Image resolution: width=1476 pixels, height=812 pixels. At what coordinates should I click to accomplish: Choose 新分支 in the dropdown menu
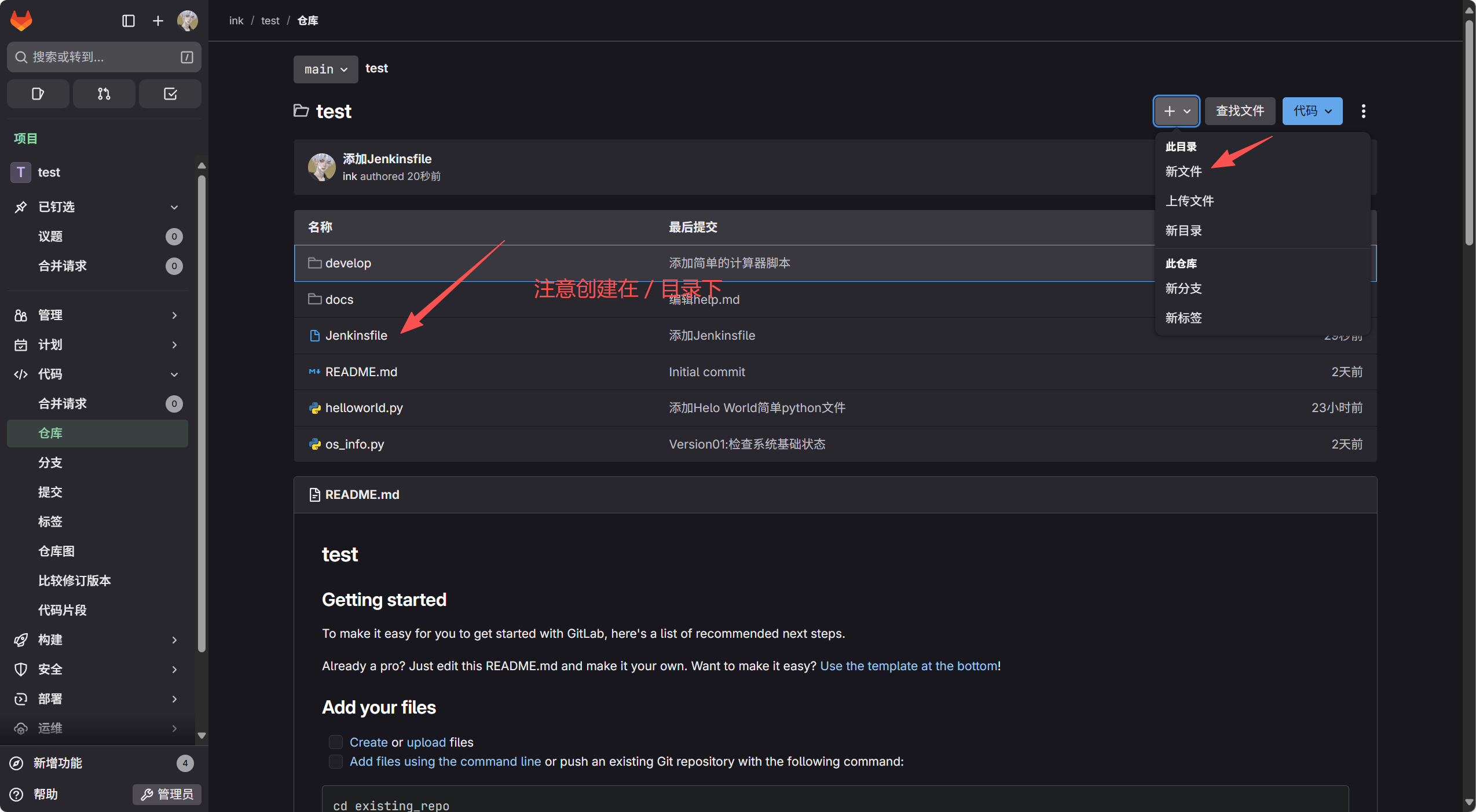[x=1184, y=288]
